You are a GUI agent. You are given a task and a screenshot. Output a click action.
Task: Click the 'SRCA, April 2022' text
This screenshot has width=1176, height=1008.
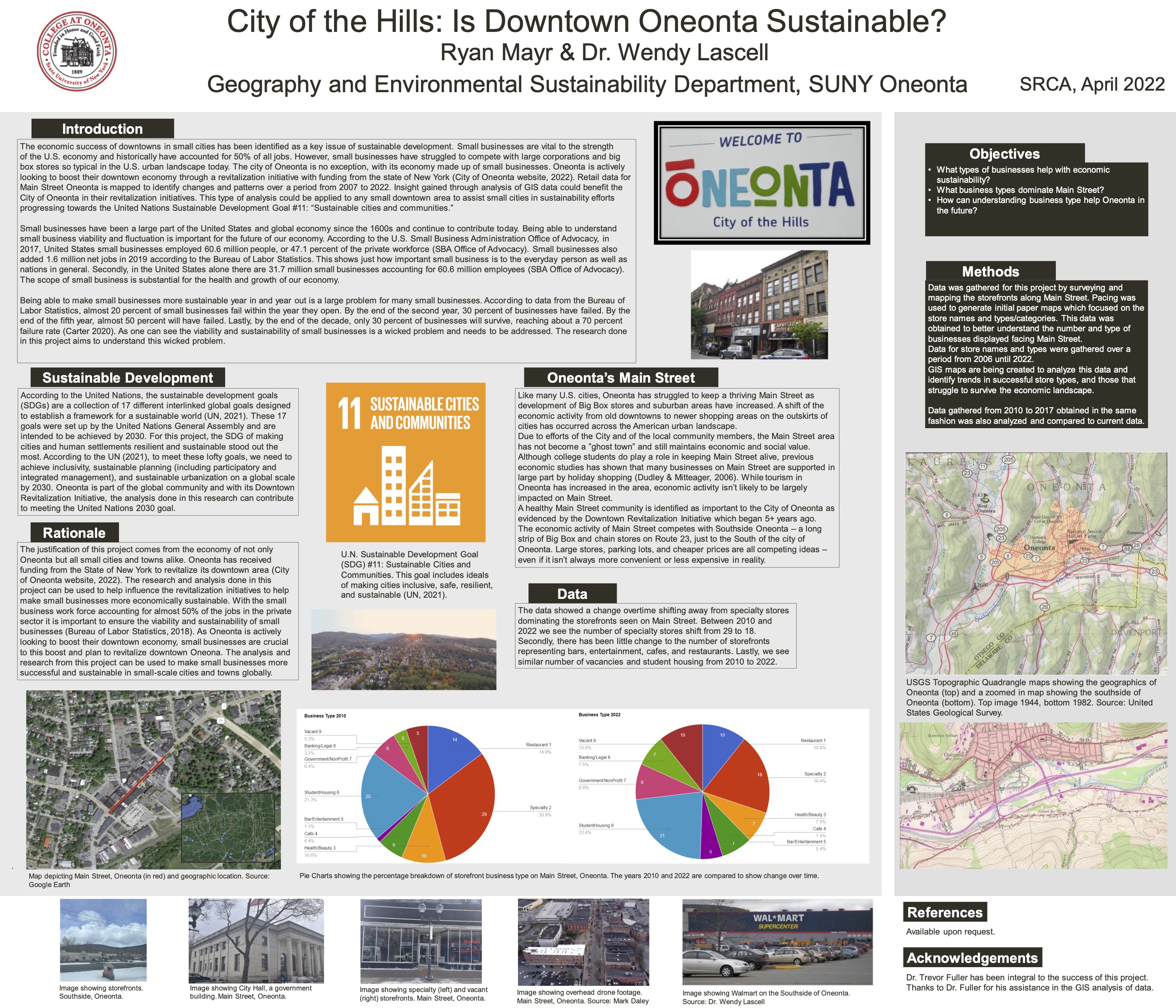tap(1092, 84)
